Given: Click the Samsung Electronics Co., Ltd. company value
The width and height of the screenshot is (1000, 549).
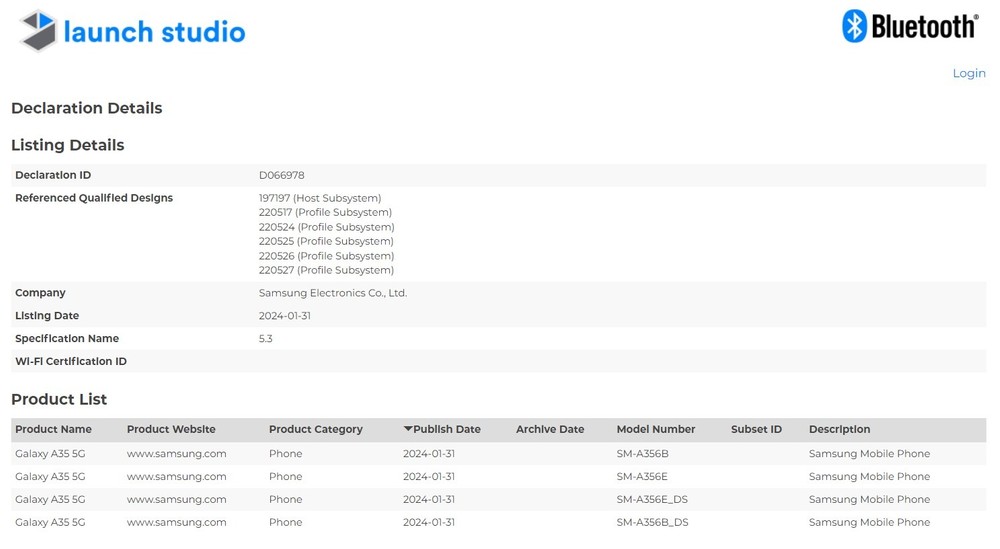Looking at the screenshot, I should click(332, 293).
